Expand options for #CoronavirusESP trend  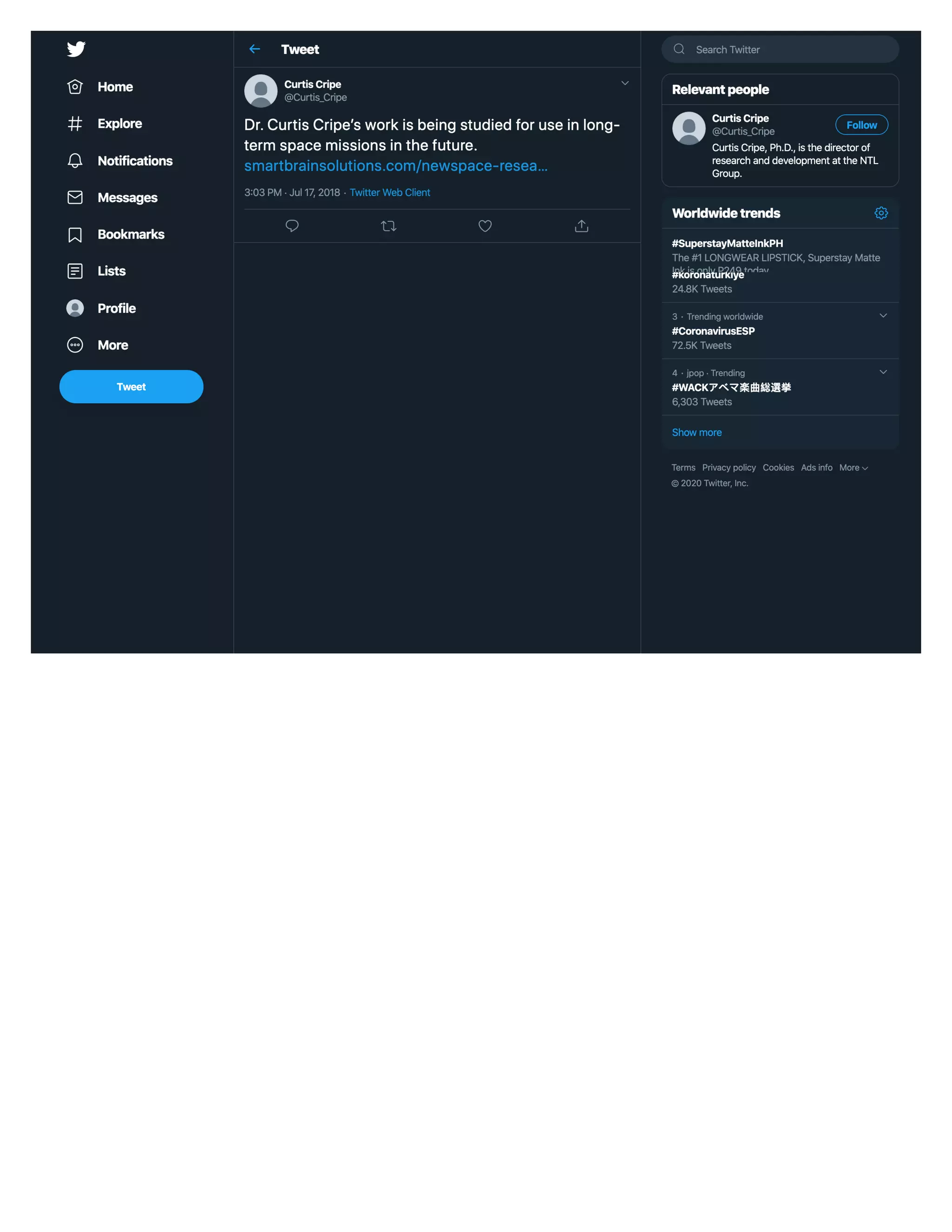tap(883, 315)
